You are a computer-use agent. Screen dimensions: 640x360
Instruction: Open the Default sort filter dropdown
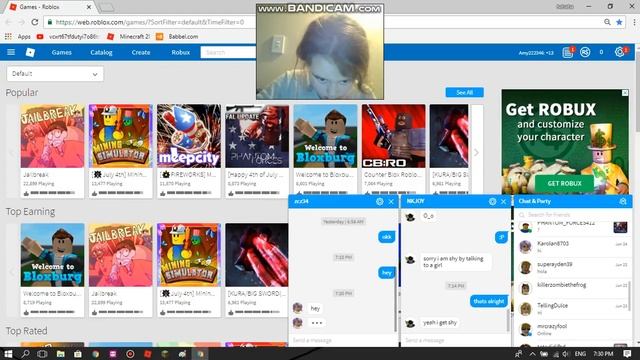55,74
